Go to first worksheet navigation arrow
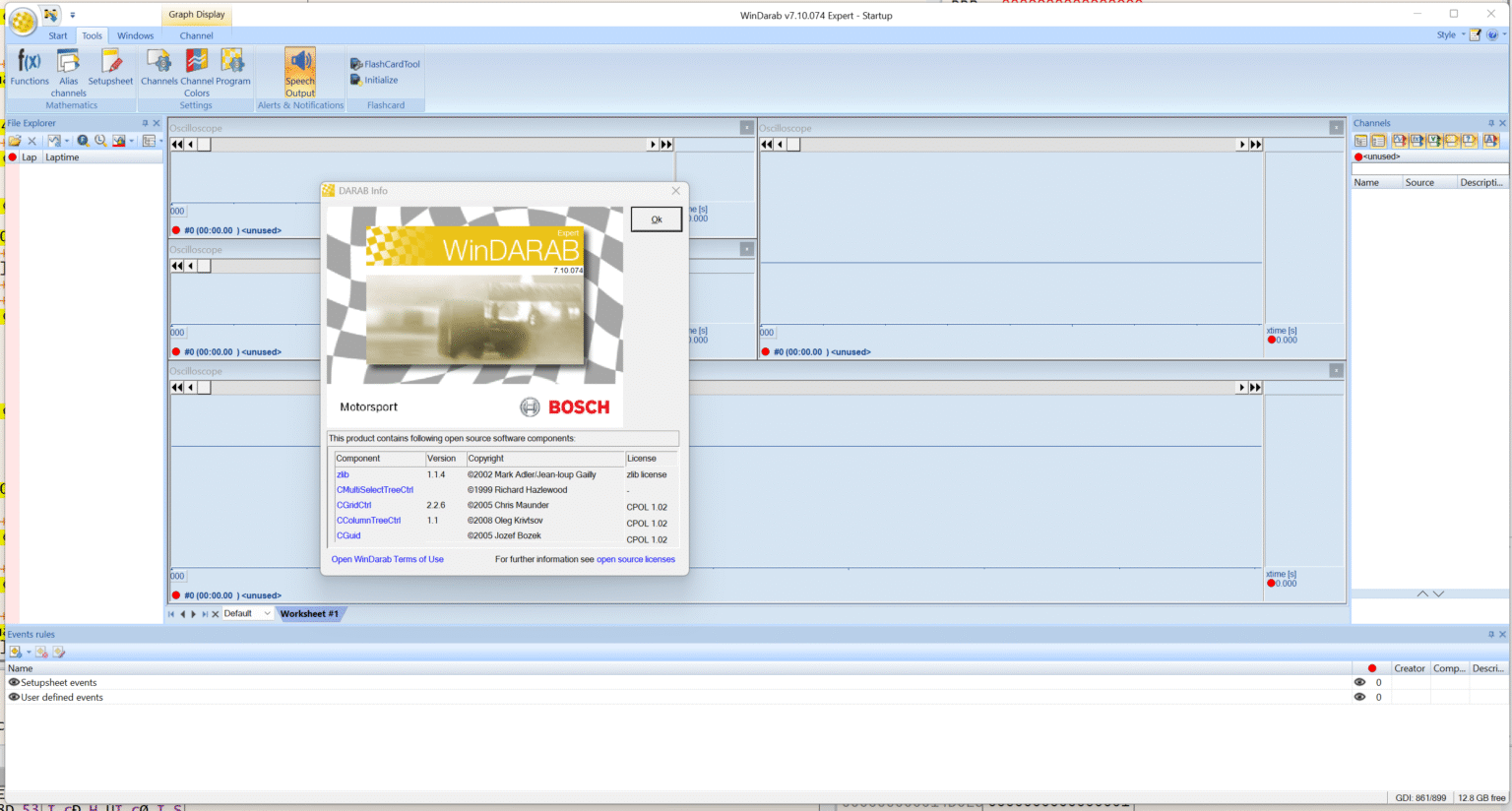Screen dimensions: 1512x811 [171, 614]
